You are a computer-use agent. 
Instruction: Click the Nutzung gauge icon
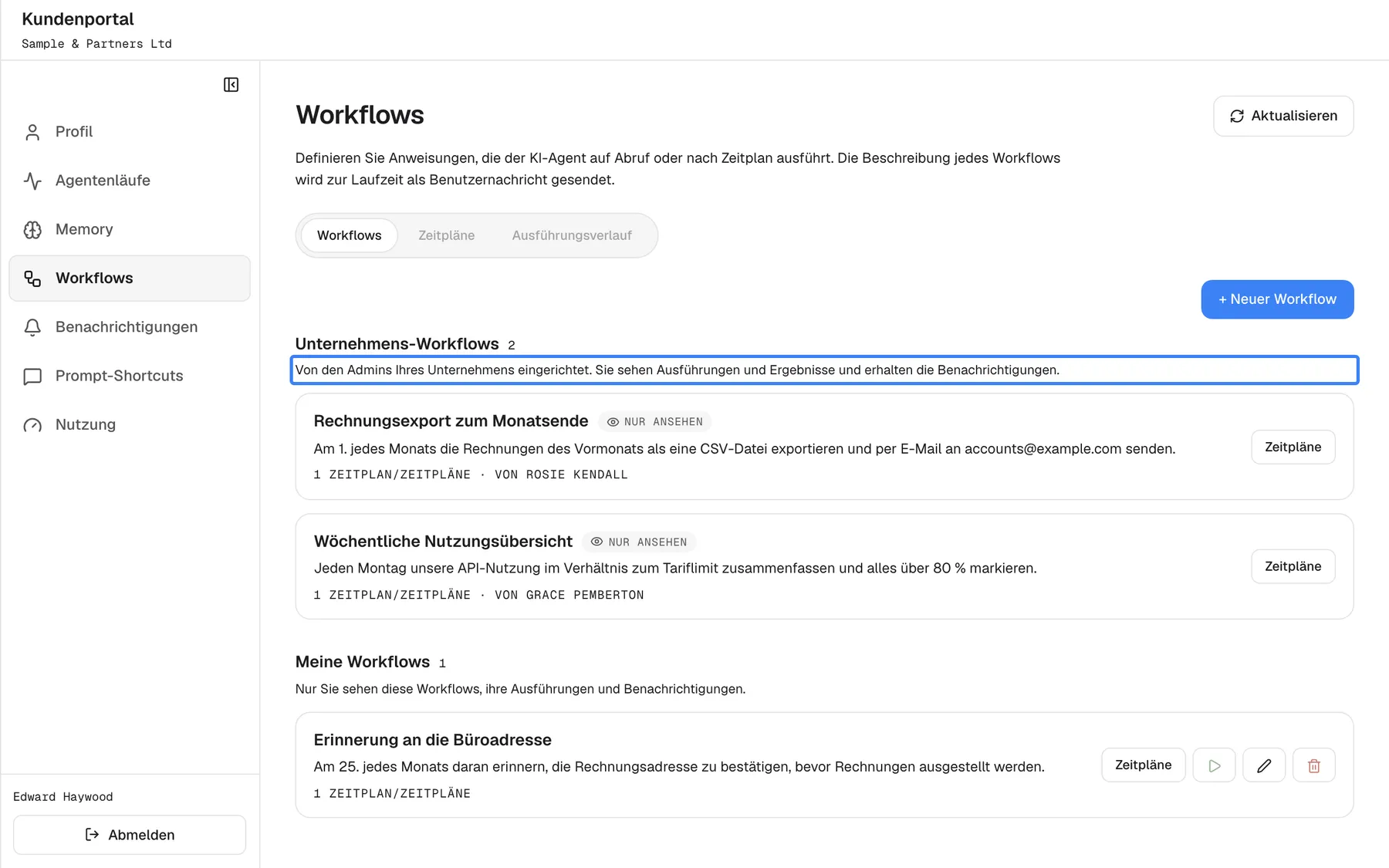(32, 425)
